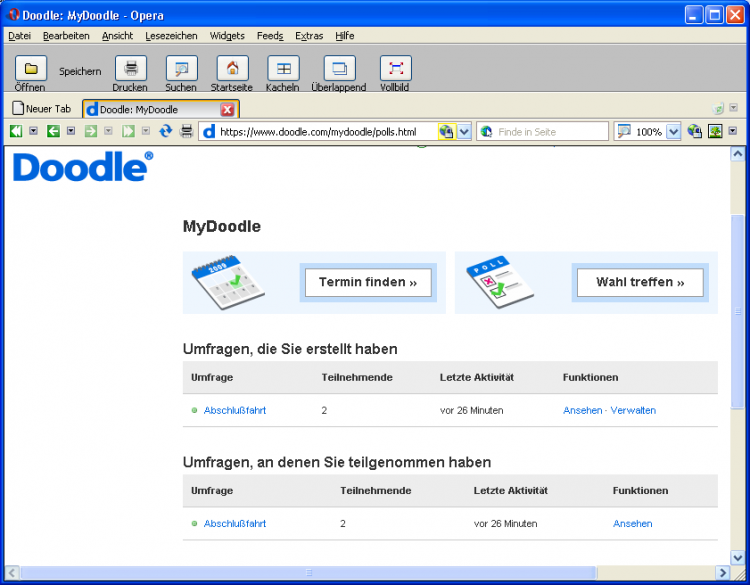Viewport: 750px width, 585px height.
Task: Click the zoom magnifier icon beside 100%
Action: tap(624, 131)
